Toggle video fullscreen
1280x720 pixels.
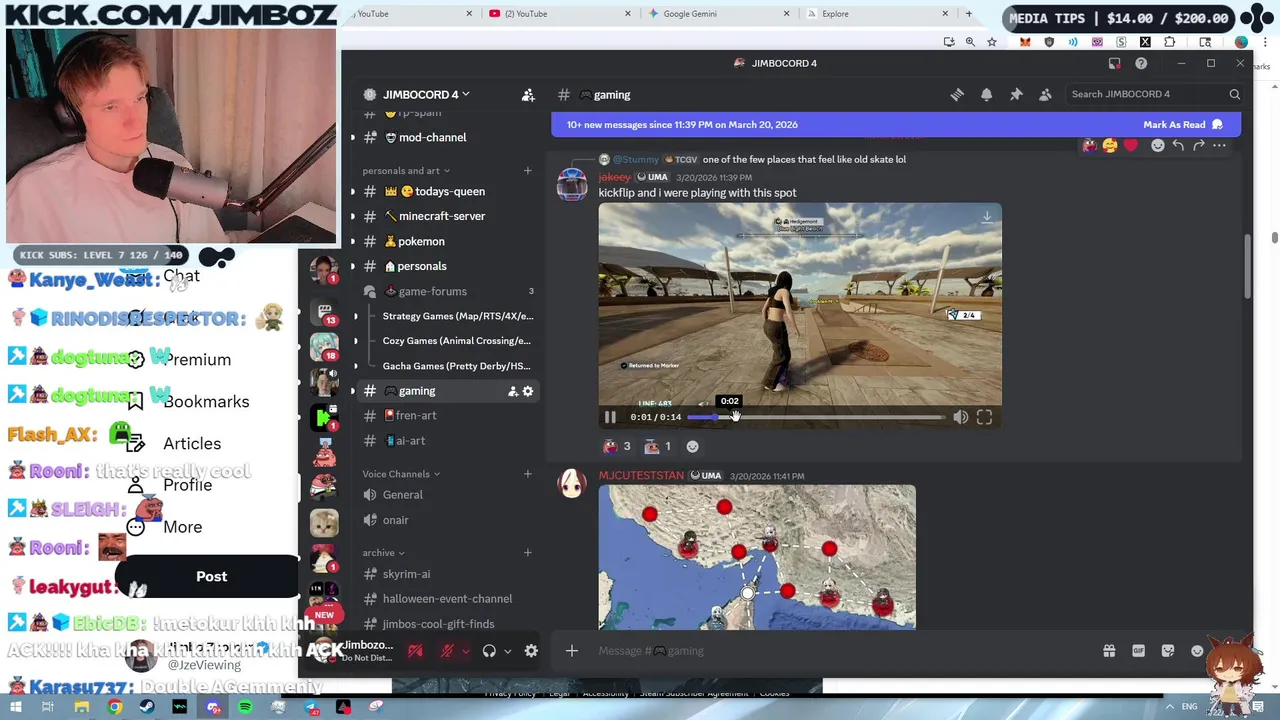[x=984, y=417]
